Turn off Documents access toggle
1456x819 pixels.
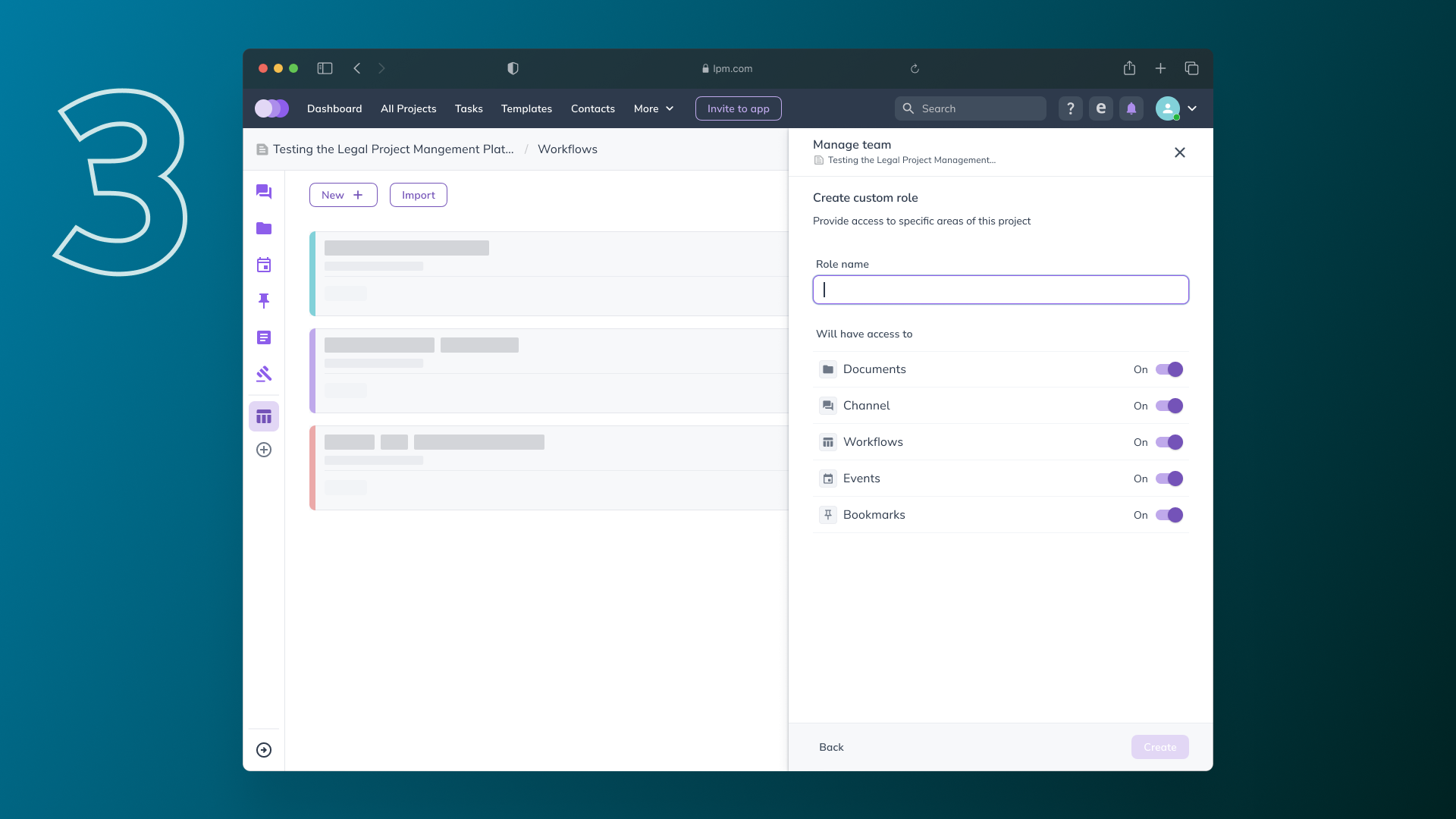point(1169,369)
